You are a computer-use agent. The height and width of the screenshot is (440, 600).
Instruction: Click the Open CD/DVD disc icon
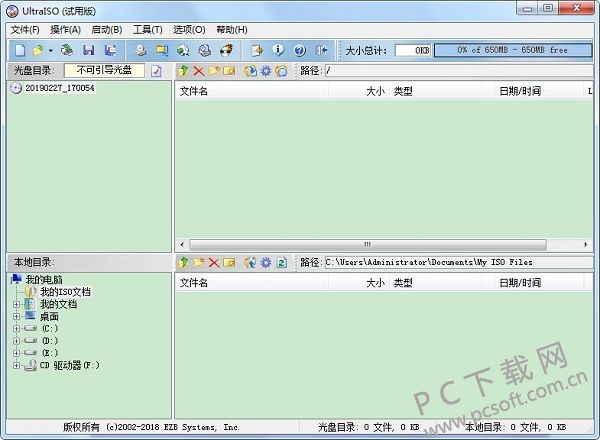pyautogui.click(x=67, y=50)
